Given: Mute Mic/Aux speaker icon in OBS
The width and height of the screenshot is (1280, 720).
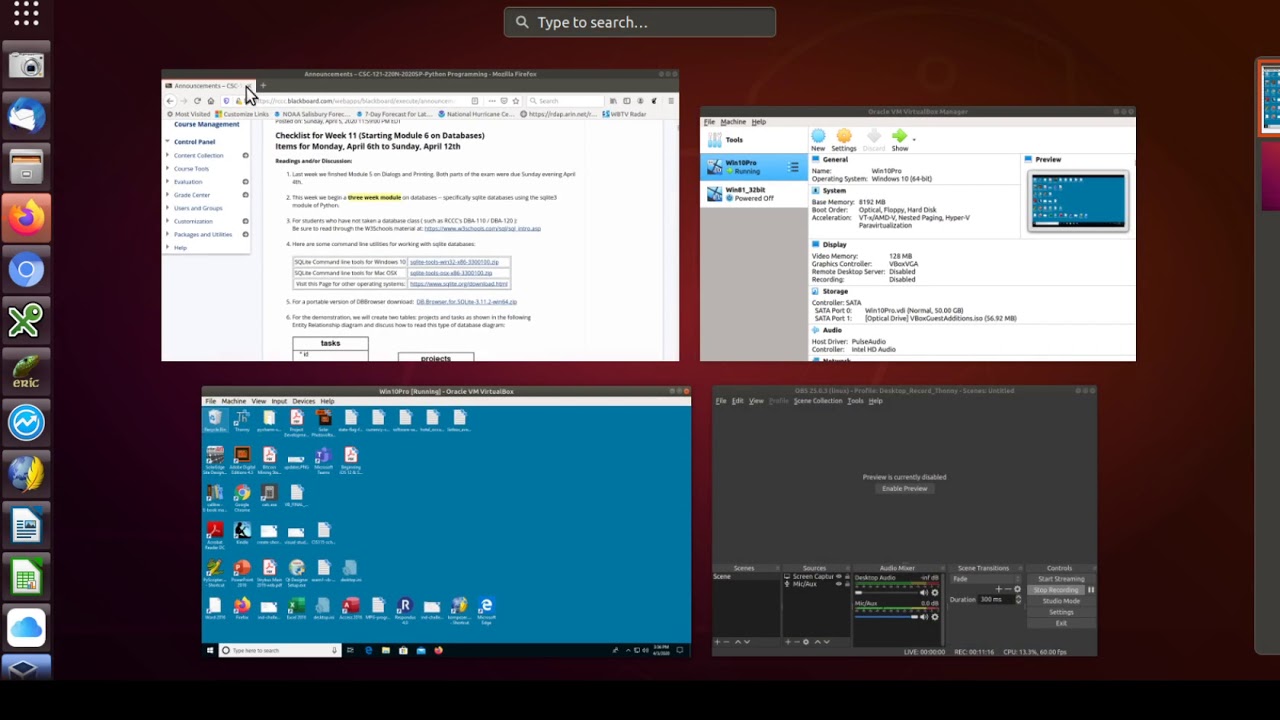Looking at the screenshot, I should tap(924, 617).
